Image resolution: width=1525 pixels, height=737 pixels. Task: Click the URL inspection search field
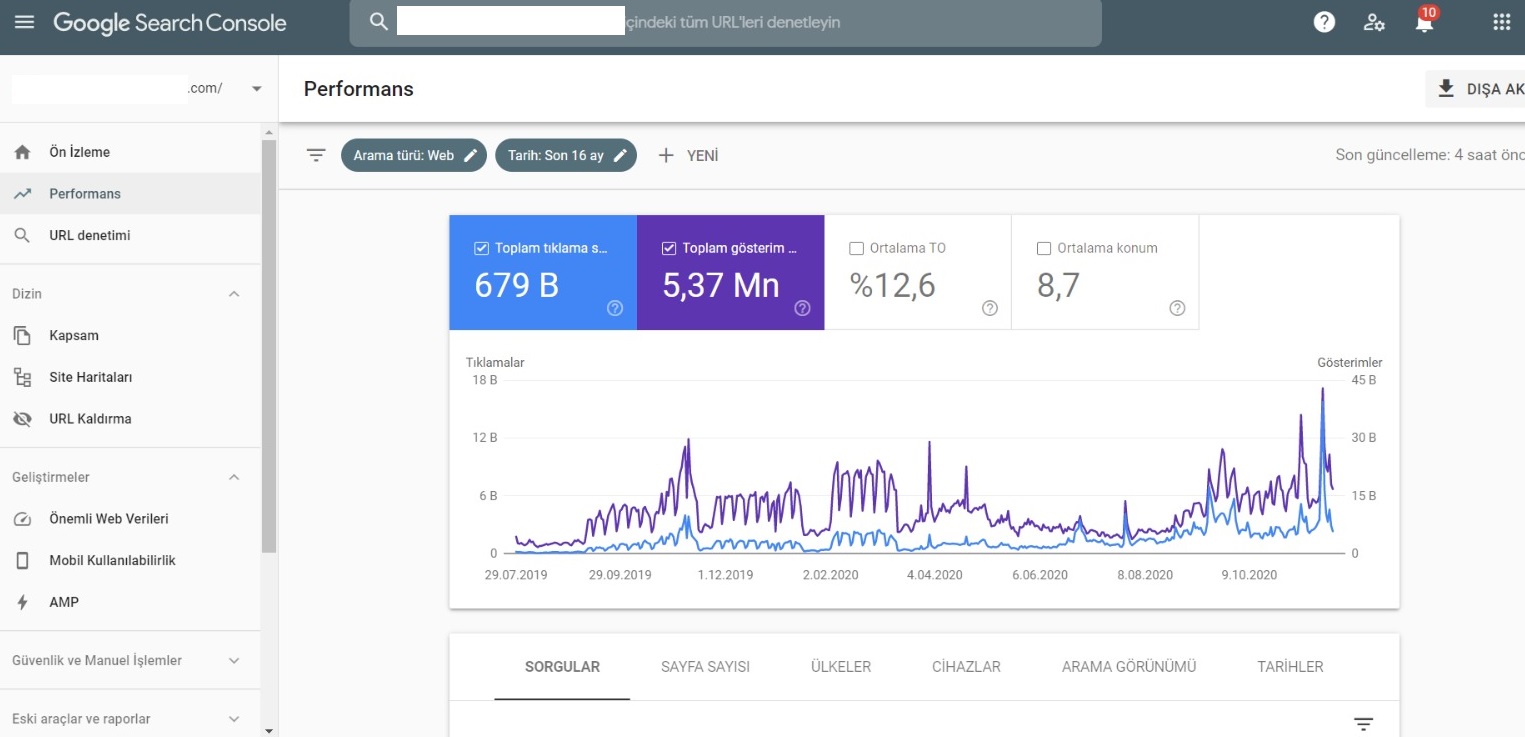click(725, 22)
